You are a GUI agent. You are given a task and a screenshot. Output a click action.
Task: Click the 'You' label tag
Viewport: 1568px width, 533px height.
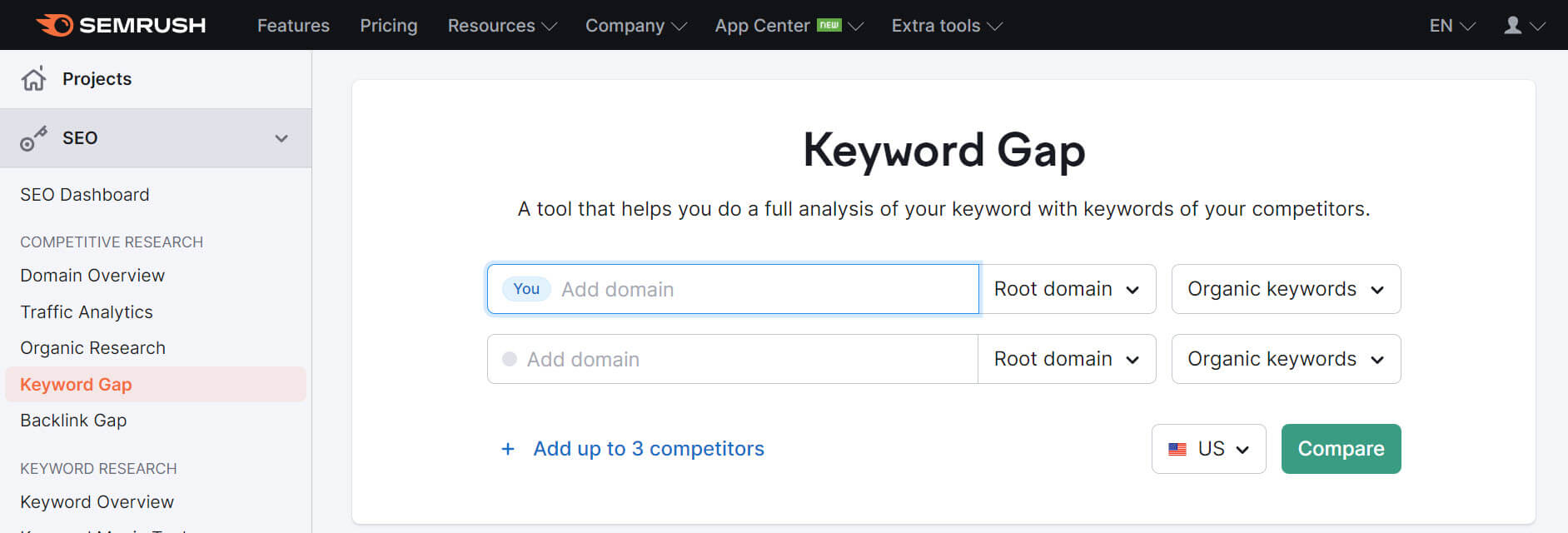click(526, 289)
